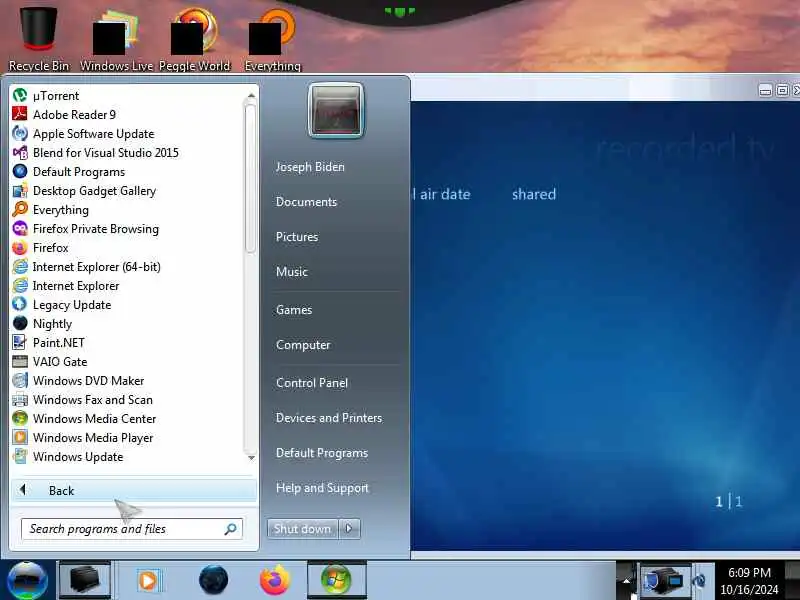
Task: Click the Start orb on taskbar
Action: point(28,580)
